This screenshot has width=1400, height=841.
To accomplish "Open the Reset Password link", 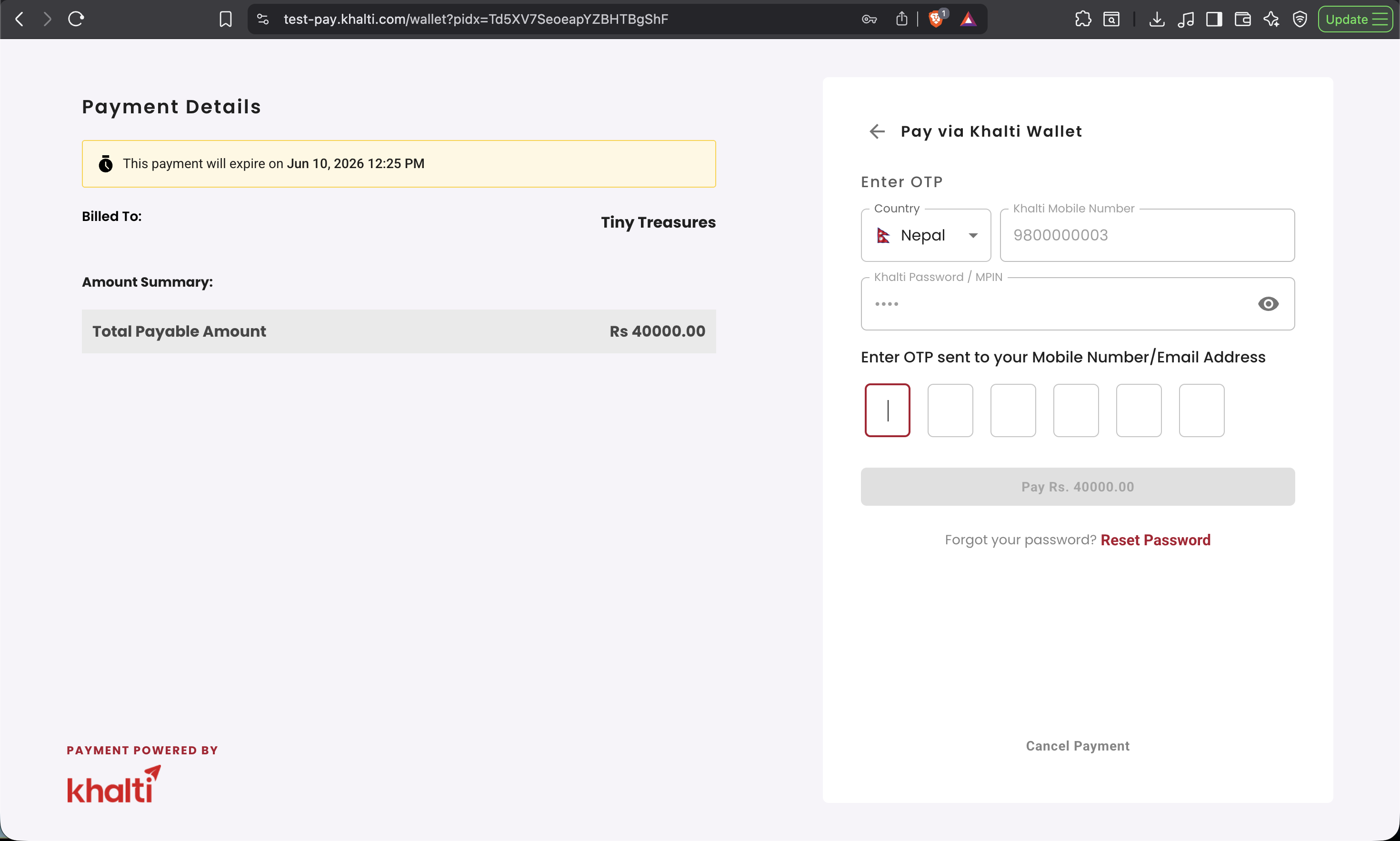I will (x=1155, y=540).
